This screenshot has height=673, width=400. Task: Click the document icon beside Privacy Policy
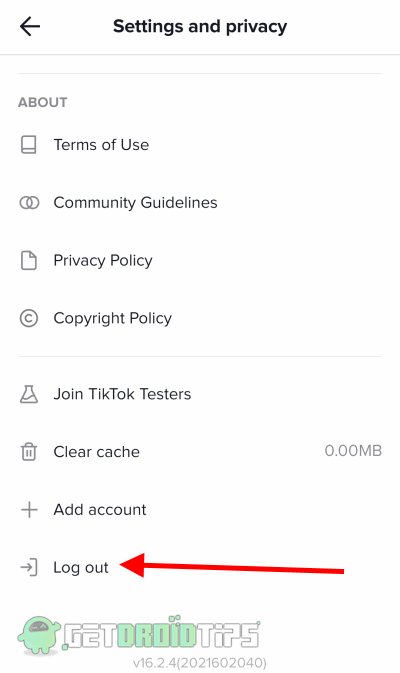29,261
